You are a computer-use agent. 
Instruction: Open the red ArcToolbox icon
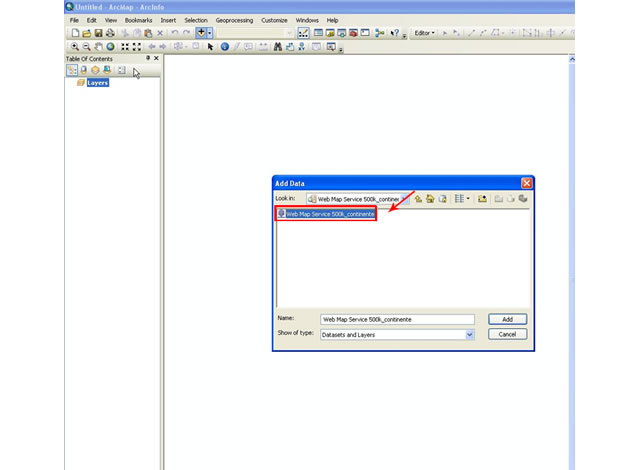[x=353, y=33]
